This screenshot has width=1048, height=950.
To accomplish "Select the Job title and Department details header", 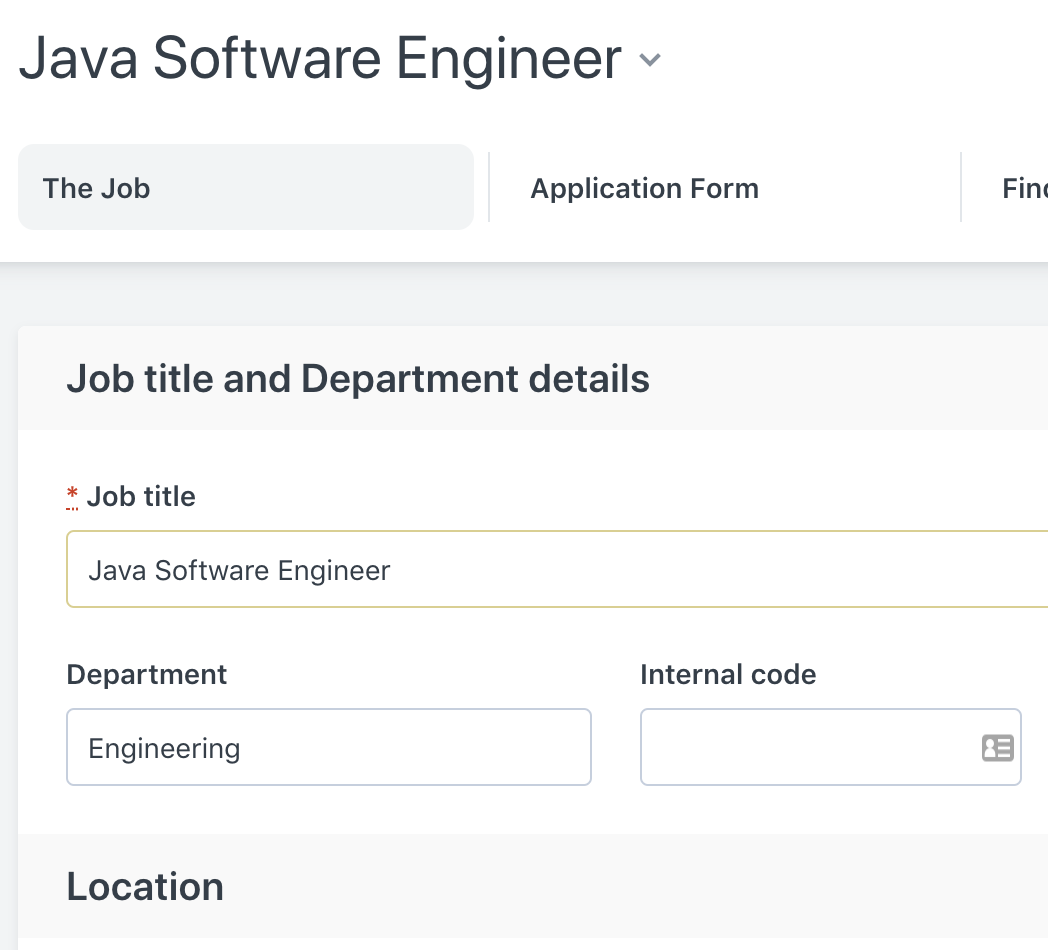I will coord(358,380).
